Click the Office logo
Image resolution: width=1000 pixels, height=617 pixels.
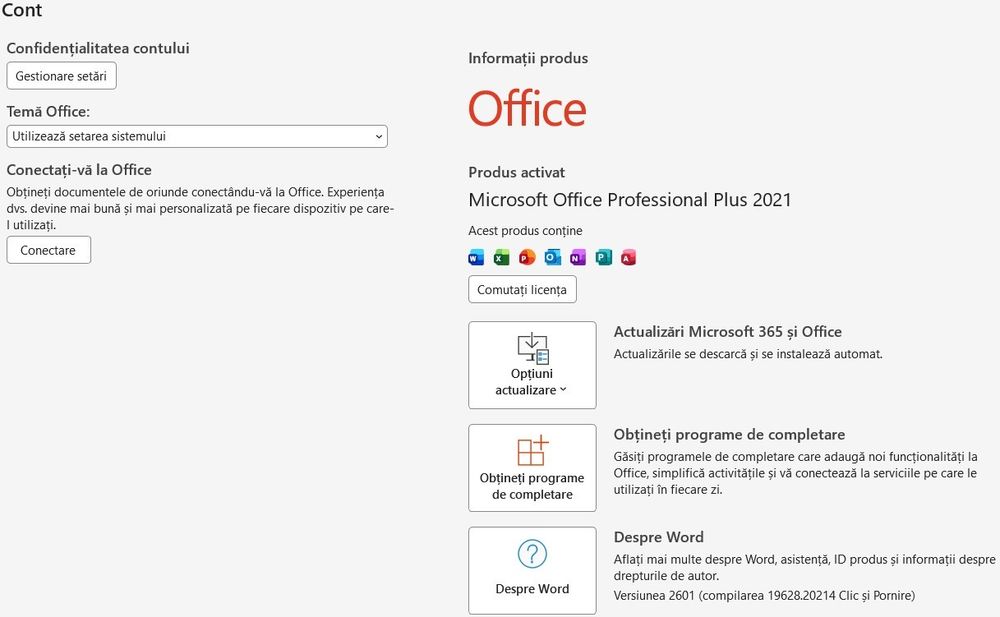(x=527, y=108)
